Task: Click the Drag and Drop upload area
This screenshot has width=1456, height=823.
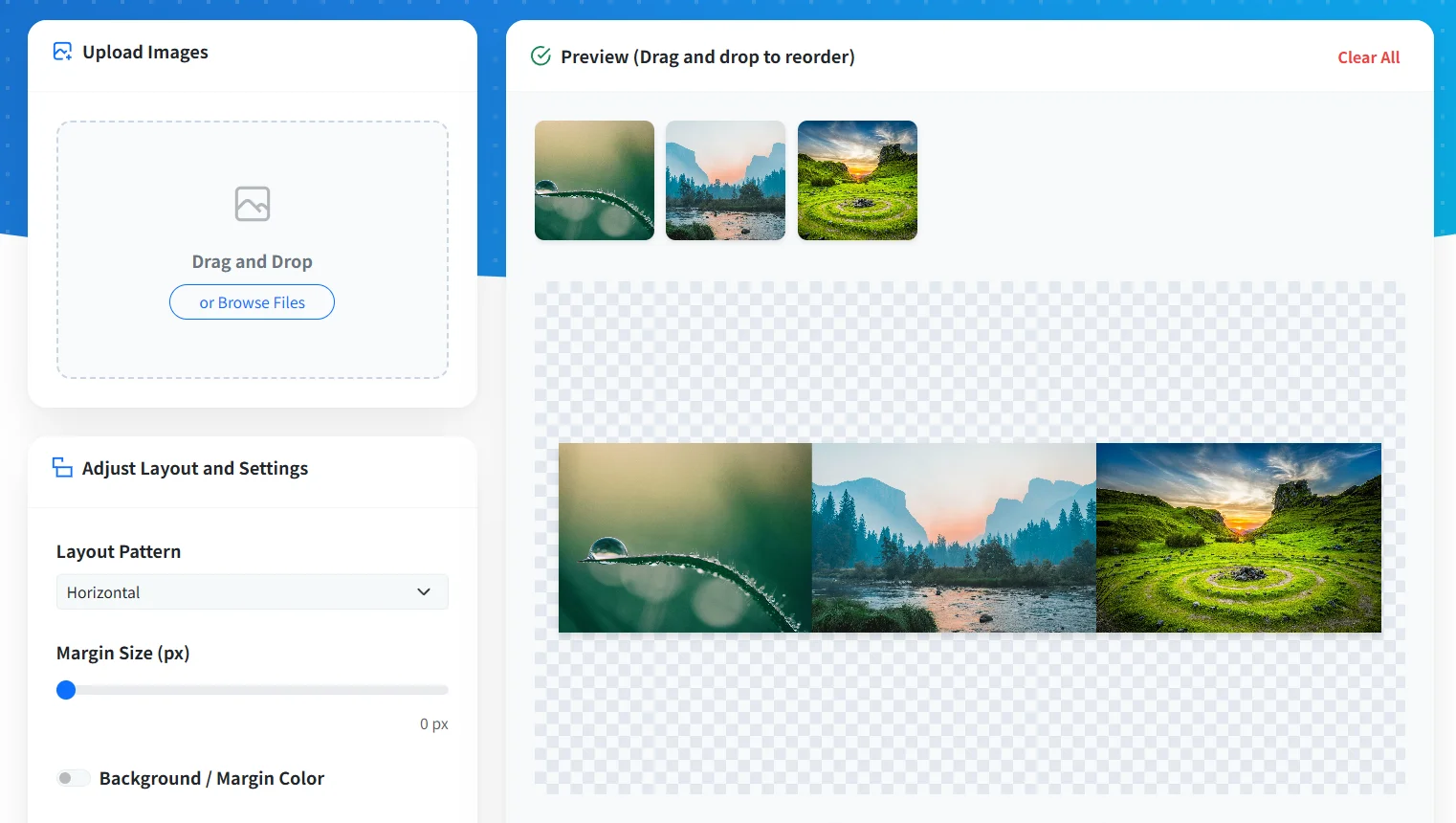Action: [x=253, y=250]
